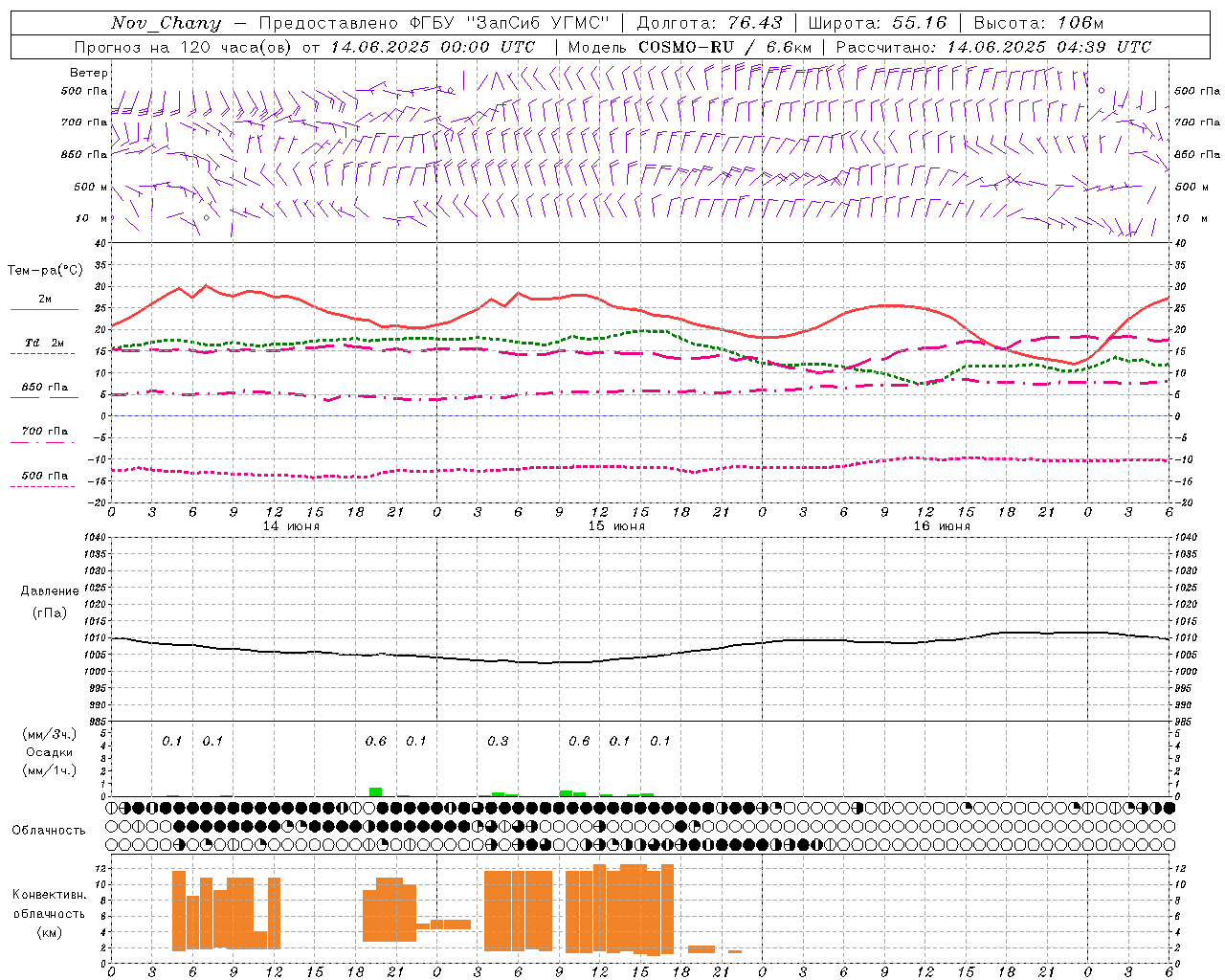
Task: Click the Конвективн. convective cloud label
Action: coord(49,895)
